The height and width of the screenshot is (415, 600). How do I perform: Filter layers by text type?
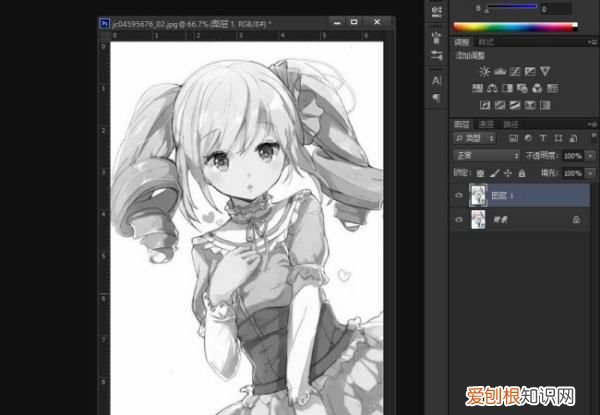click(x=542, y=139)
